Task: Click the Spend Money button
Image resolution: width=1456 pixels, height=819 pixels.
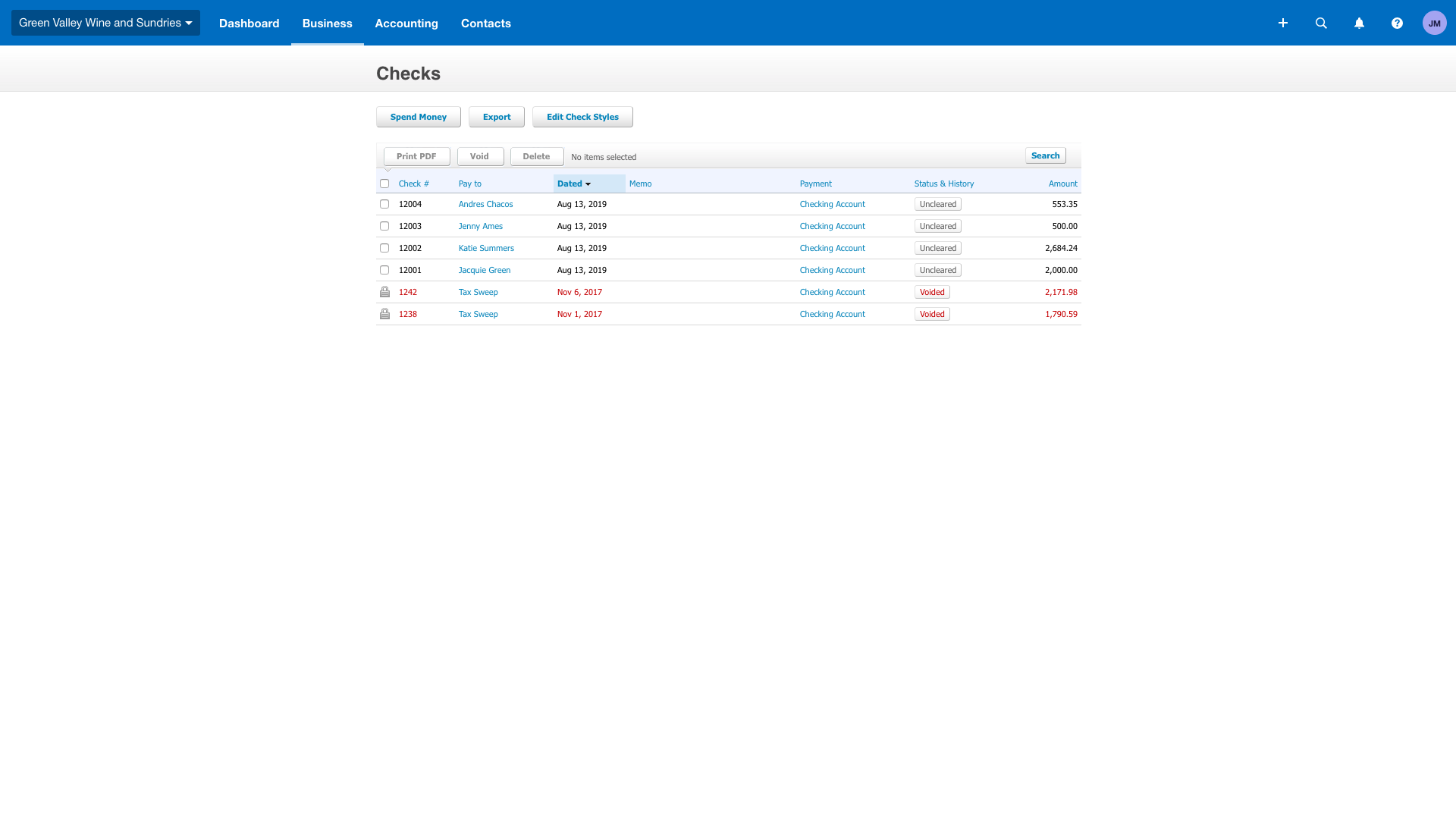Action: click(x=419, y=117)
